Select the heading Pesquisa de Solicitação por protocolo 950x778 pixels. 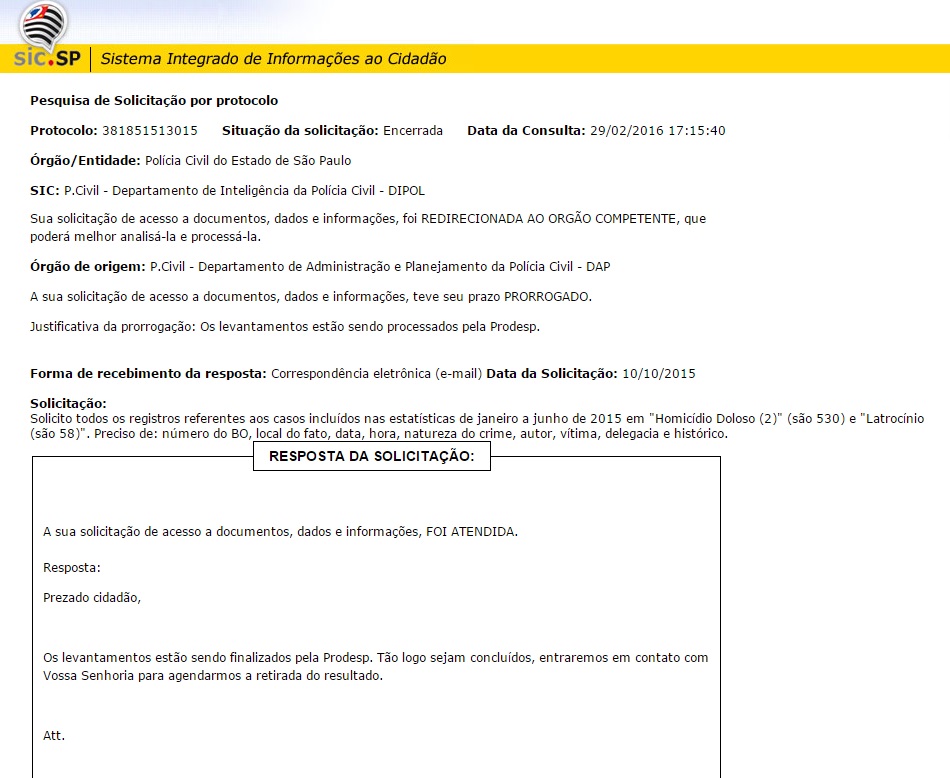154,101
